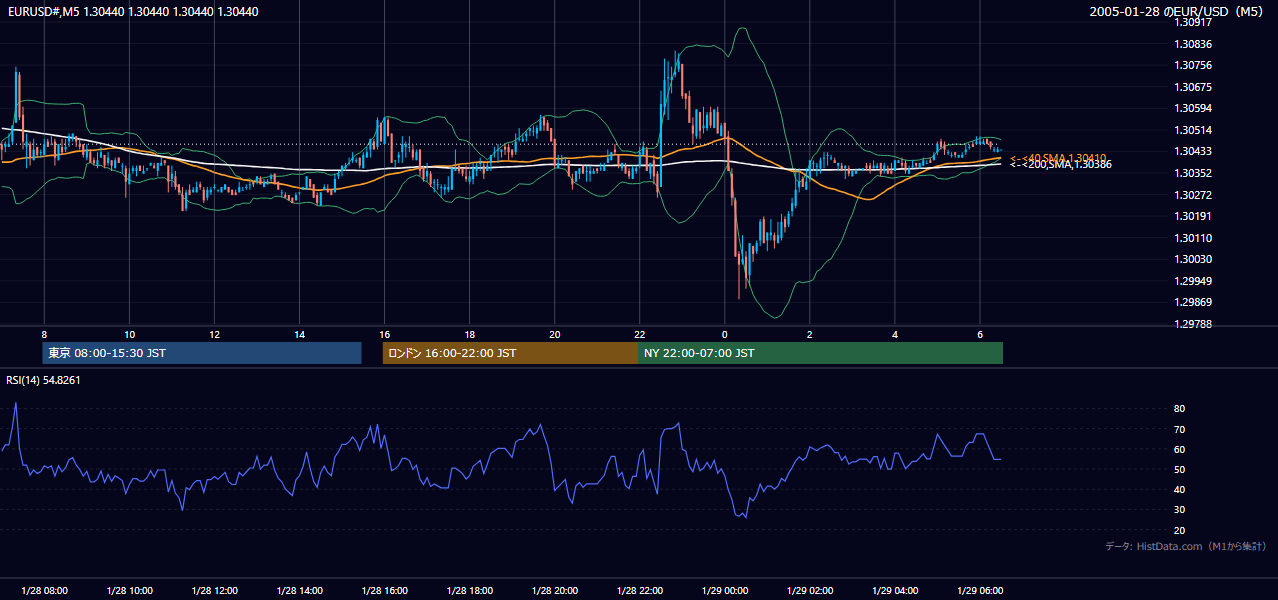Click the 2005-01-28 EUR/USD (M5) chart title
1278x600 pixels.
click(1178, 12)
